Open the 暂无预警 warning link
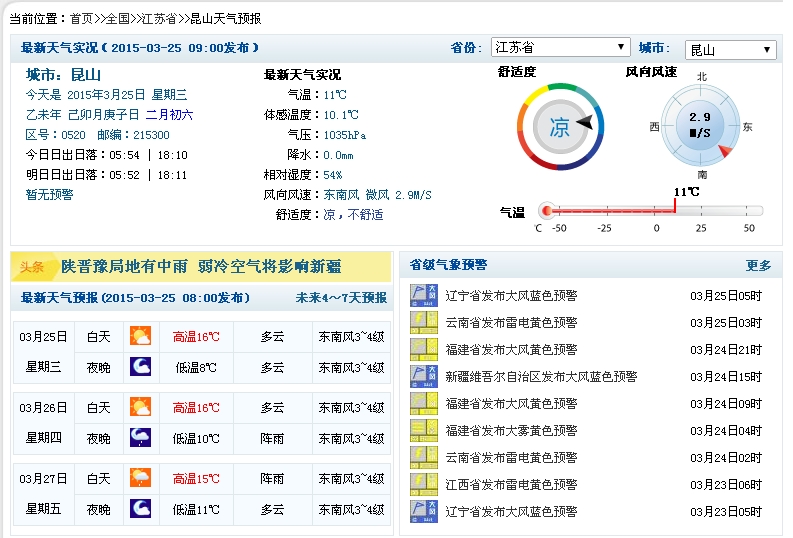This screenshot has height=538, width=793. point(50,195)
